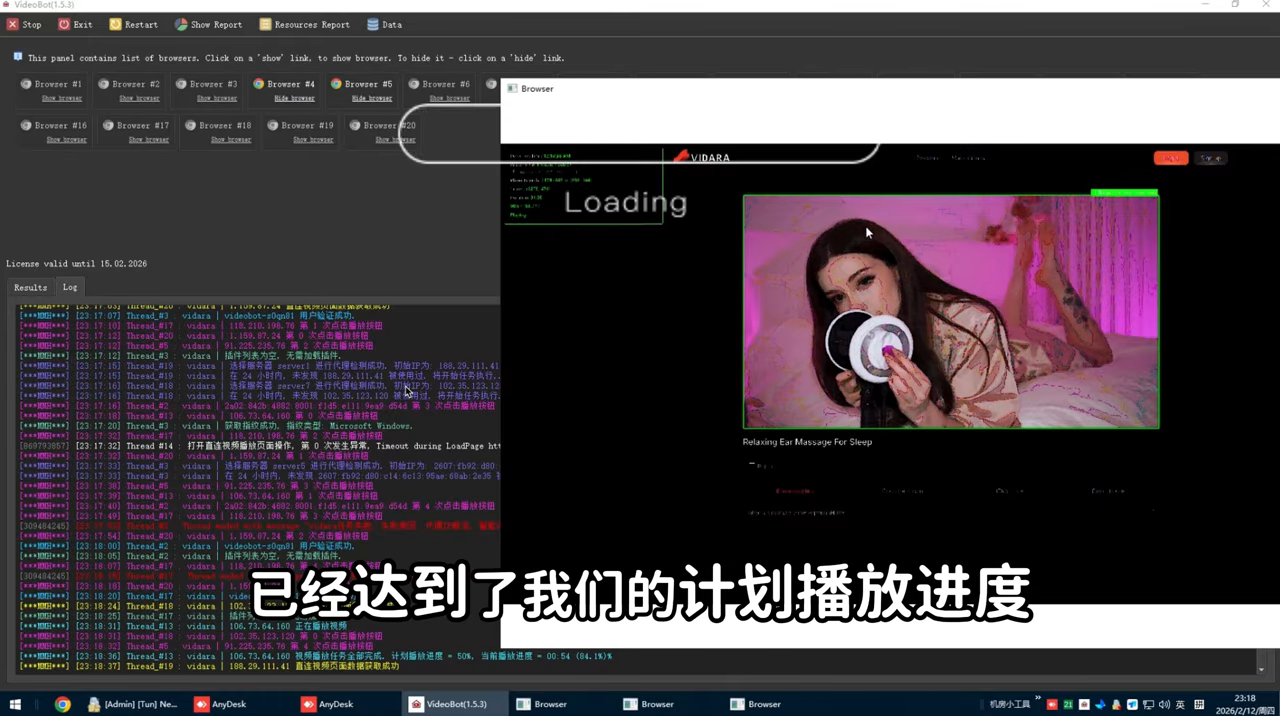This screenshot has height=716, width=1280.
Task: Click the volume speaker tray icon
Action: tap(1163, 705)
